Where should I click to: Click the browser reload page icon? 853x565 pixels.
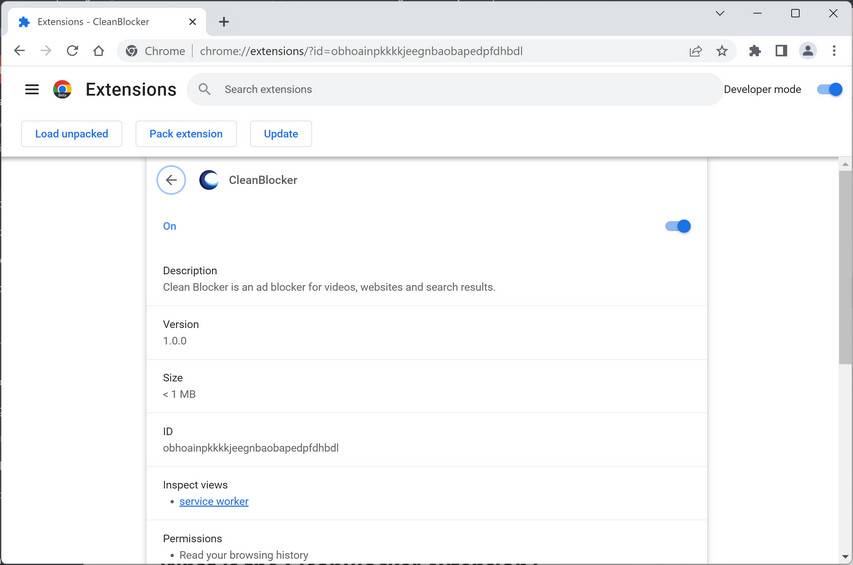click(72, 51)
